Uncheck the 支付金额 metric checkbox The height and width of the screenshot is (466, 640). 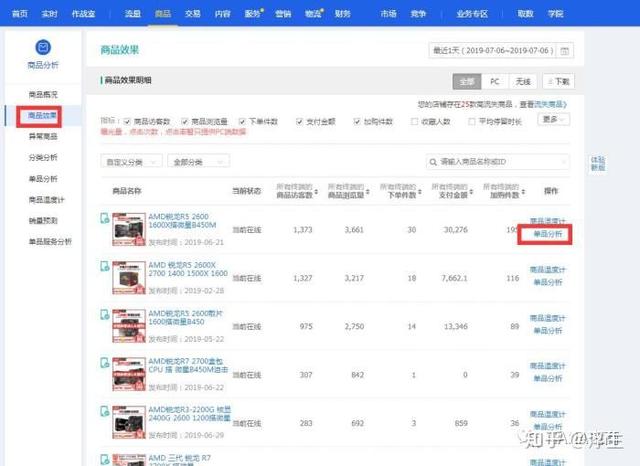[299, 122]
